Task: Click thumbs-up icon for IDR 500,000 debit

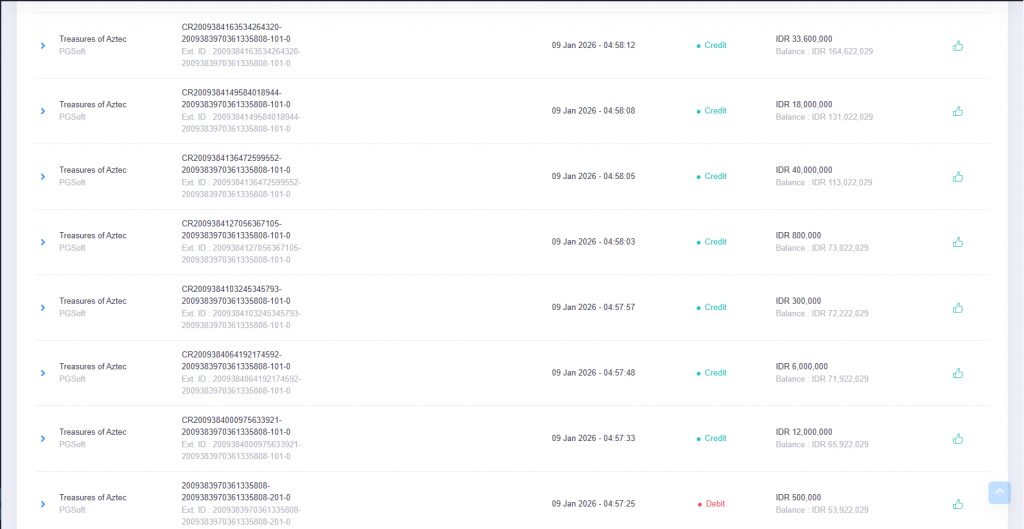Action: tap(958, 504)
